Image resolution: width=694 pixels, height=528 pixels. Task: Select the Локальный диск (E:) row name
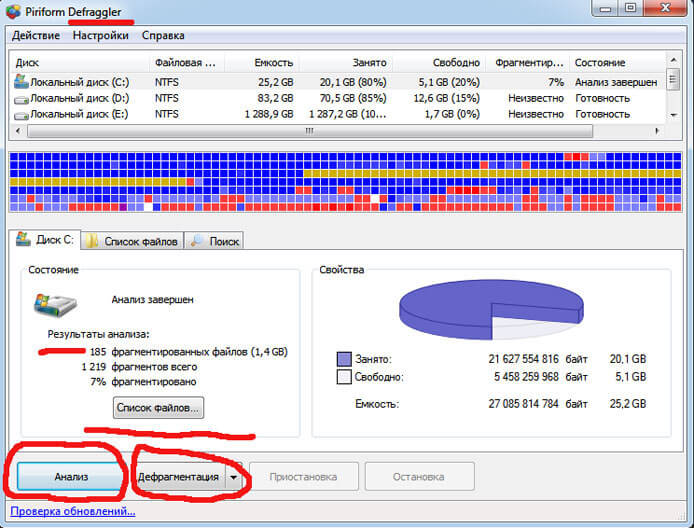(x=79, y=114)
